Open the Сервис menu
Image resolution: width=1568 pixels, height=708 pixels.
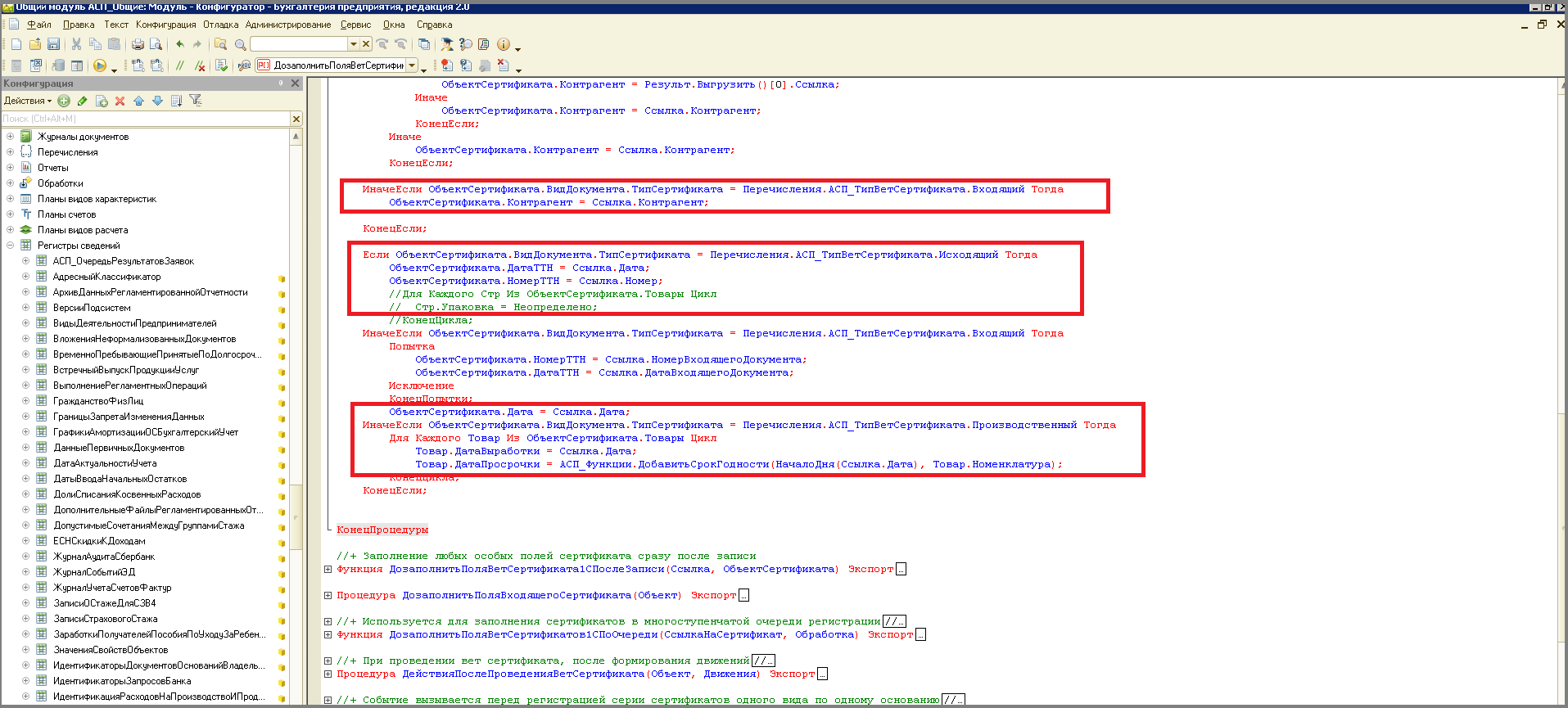click(355, 25)
